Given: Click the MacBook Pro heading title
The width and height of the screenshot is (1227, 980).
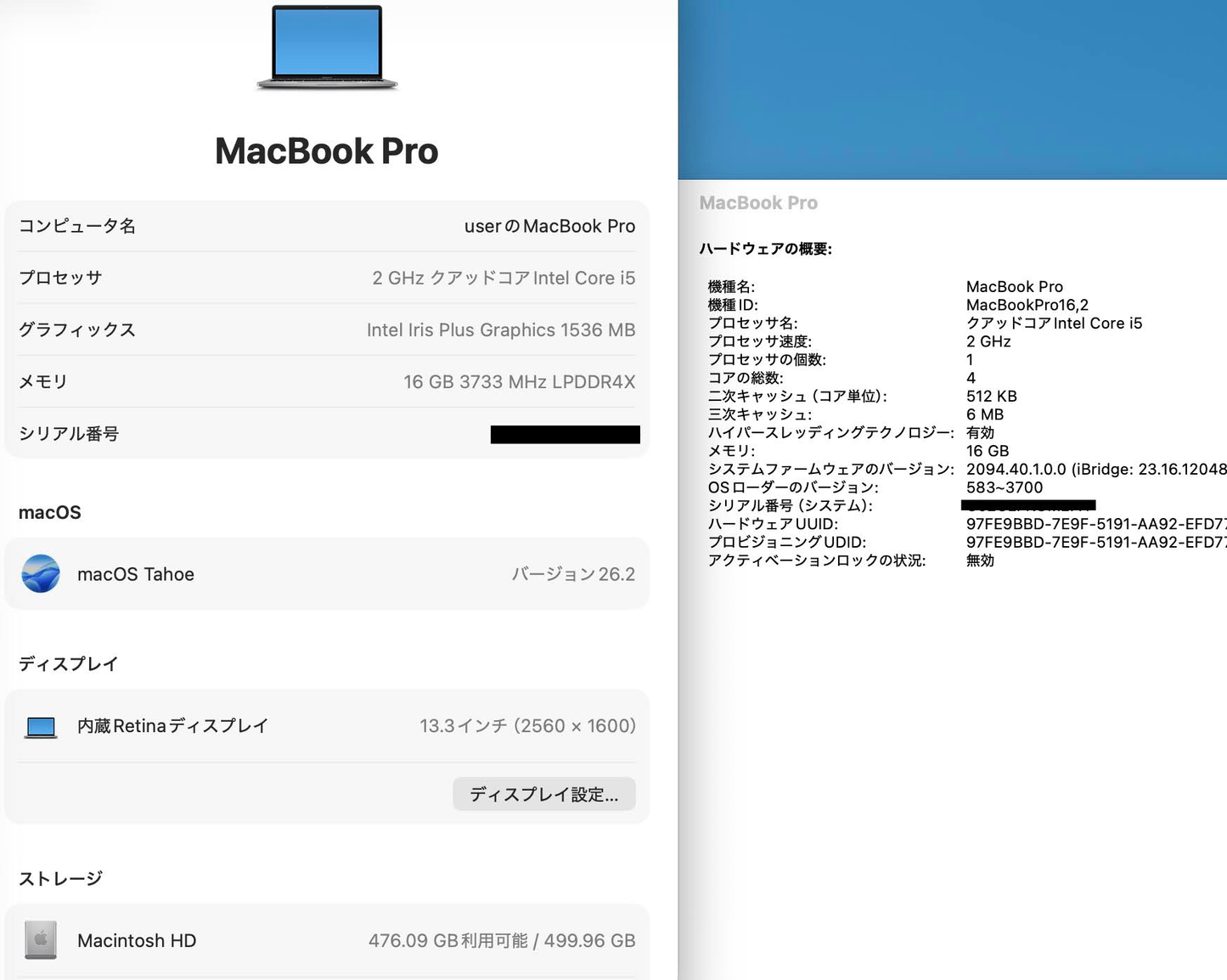Looking at the screenshot, I should point(327,151).
